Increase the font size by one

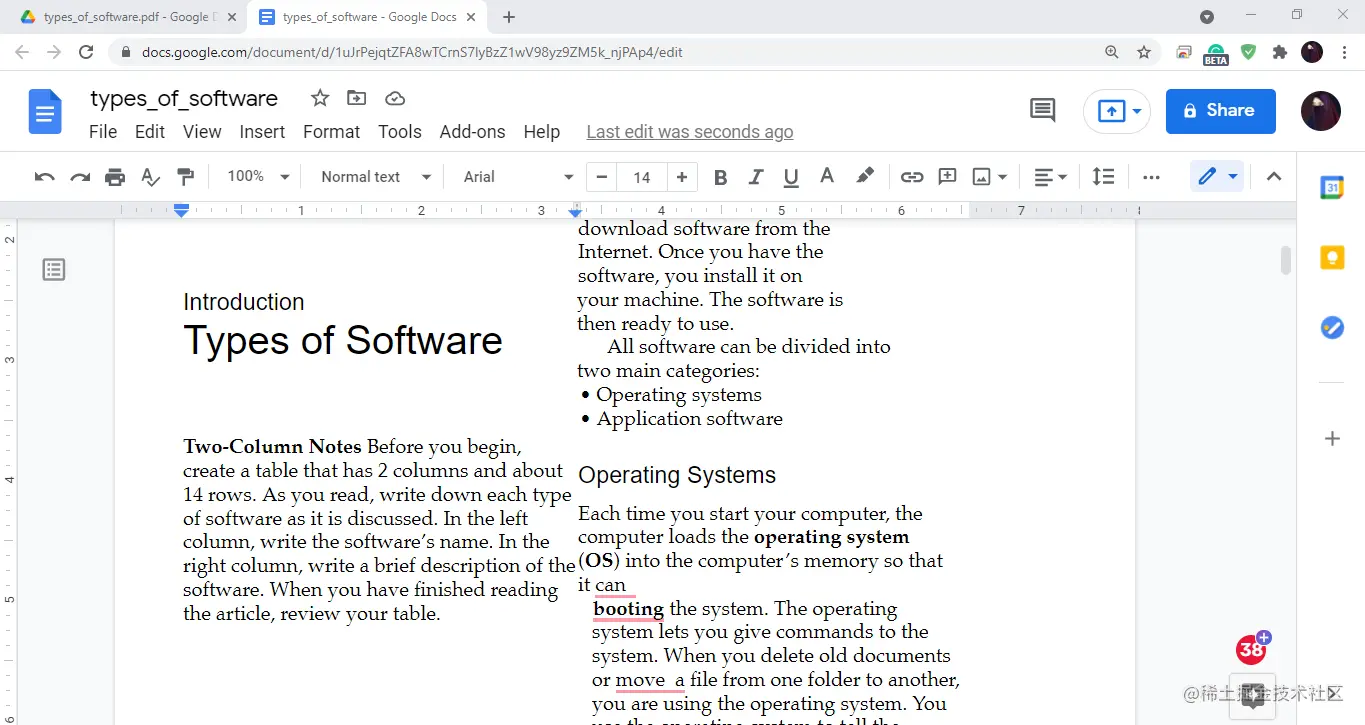click(x=682, y=177)
